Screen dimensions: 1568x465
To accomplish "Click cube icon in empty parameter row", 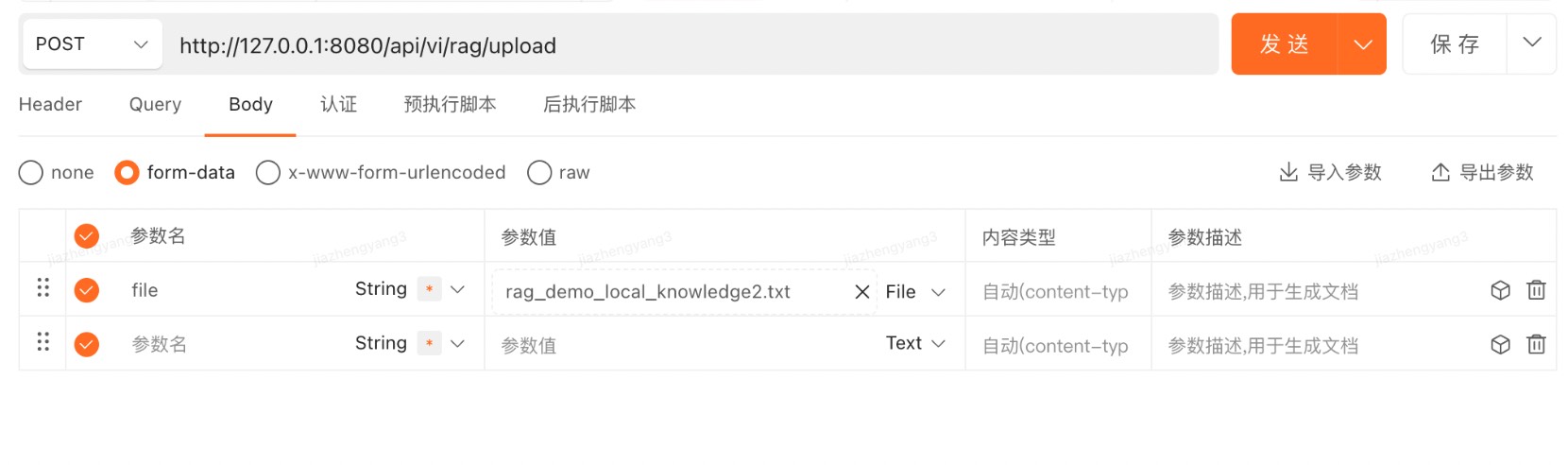I will (x=1500, y=344).
